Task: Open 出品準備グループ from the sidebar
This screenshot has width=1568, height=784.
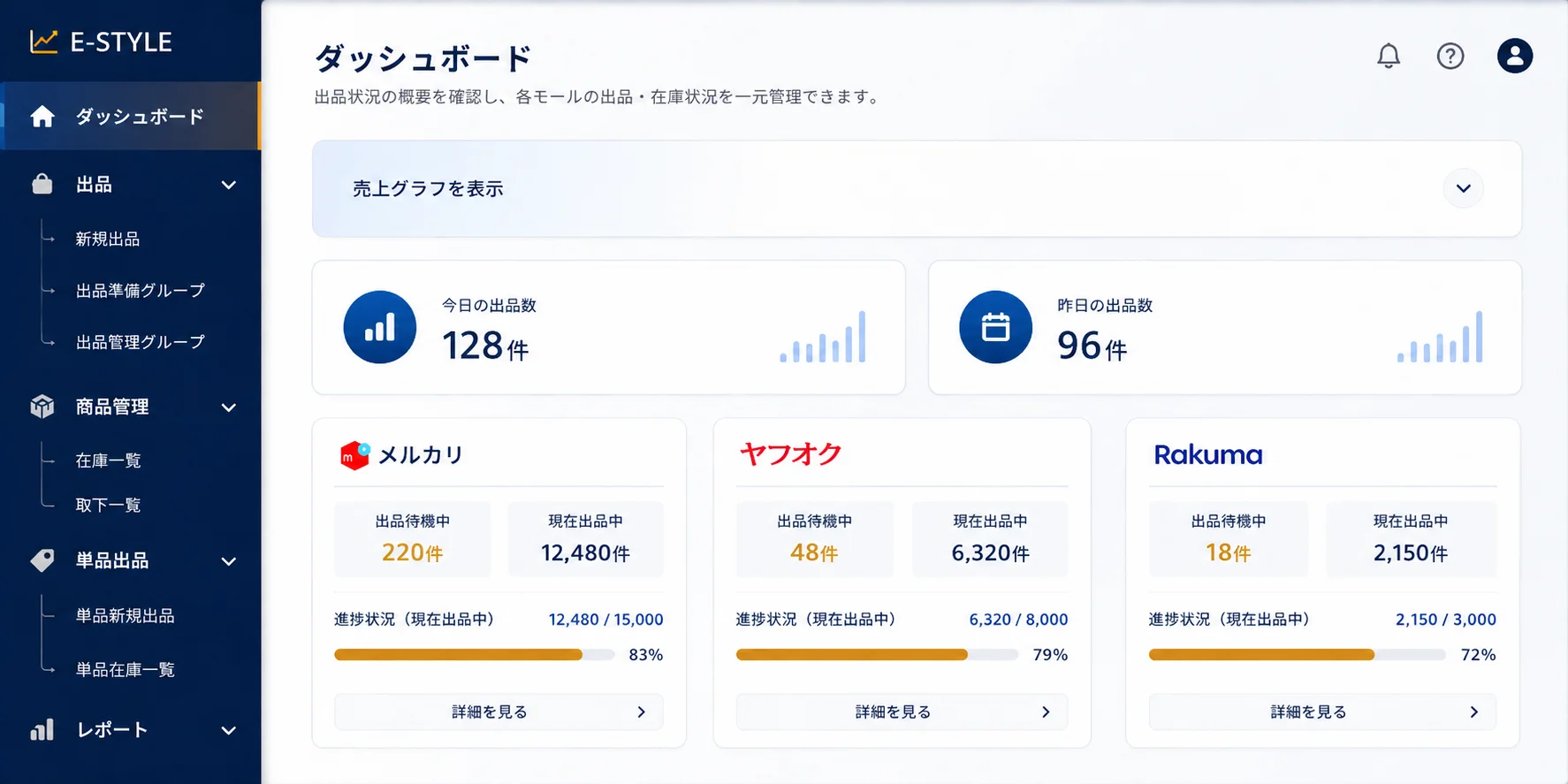Action: click(x=141, y=290)
